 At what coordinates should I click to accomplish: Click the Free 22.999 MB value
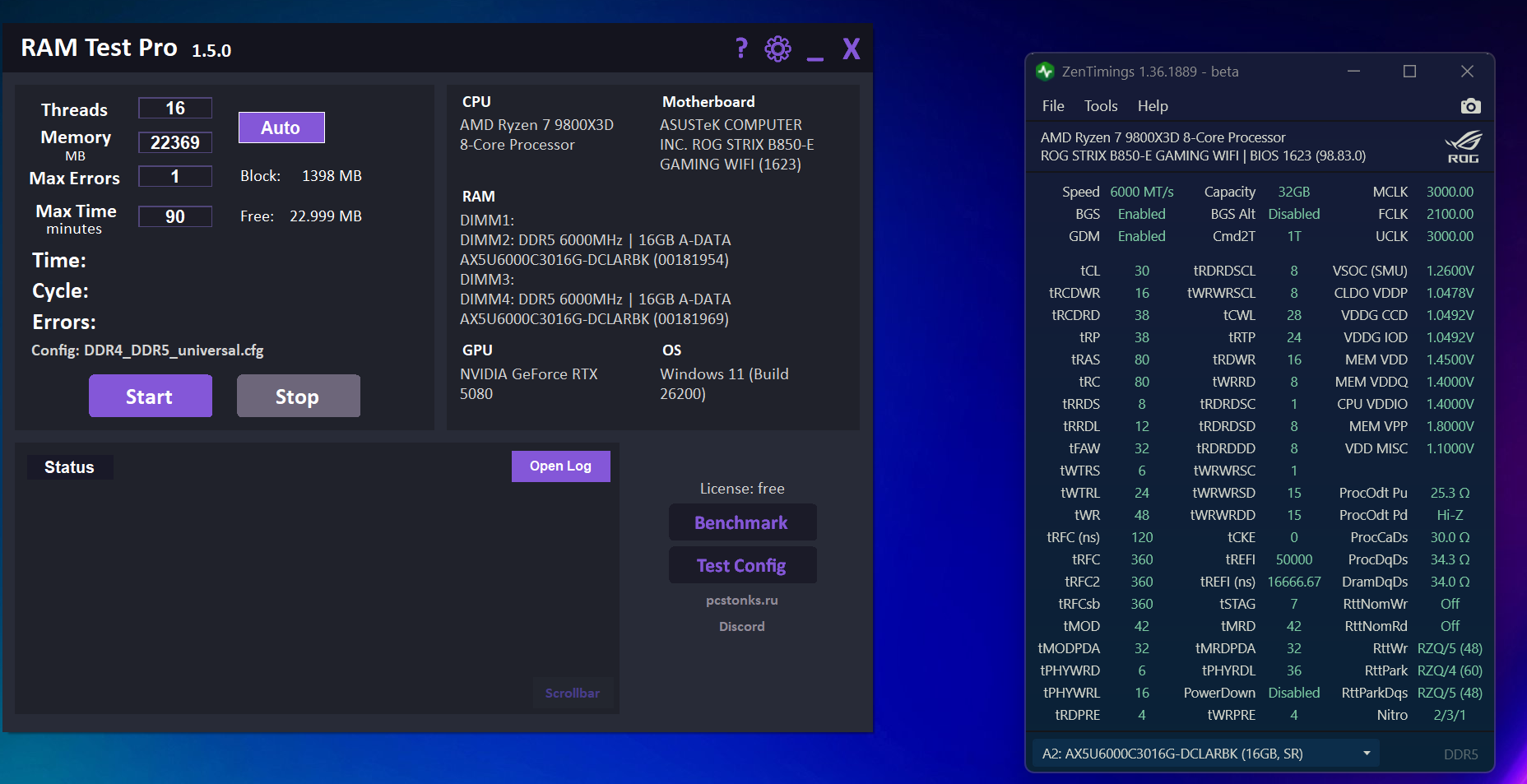click(326, 216)
